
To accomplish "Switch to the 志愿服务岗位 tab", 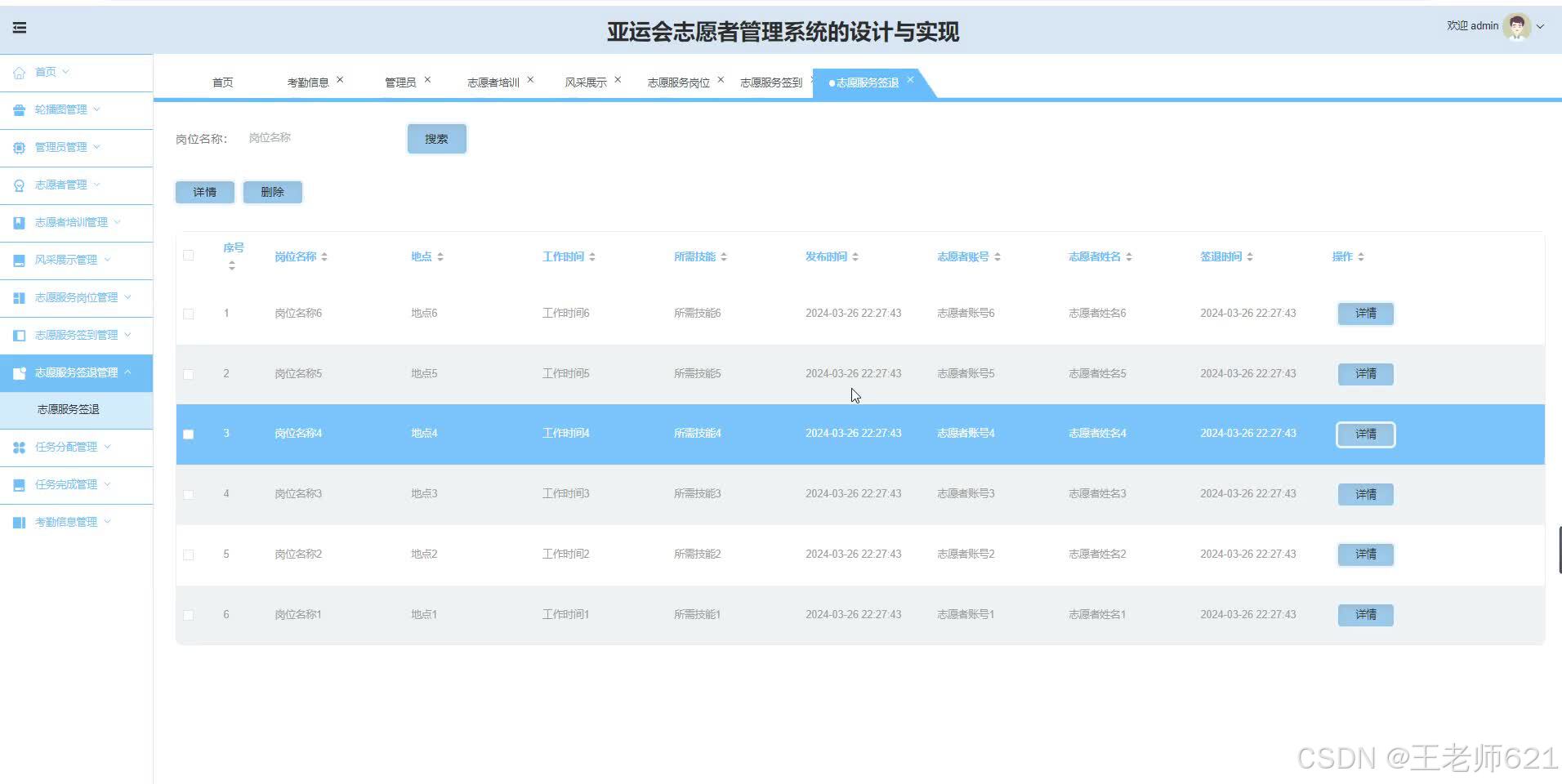I will [679, 82].
